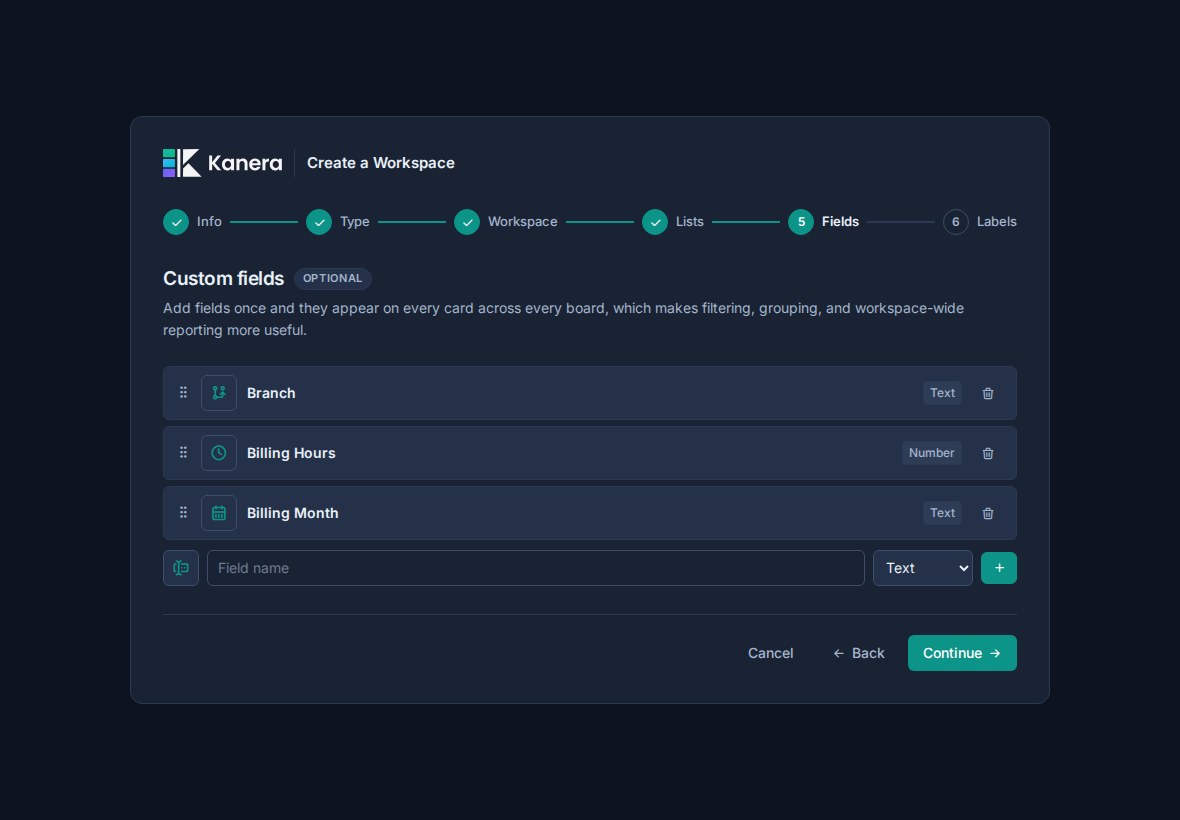1180x820 pixels.
Task: Open the icon picker for the new field
Action: click(181, 568)
